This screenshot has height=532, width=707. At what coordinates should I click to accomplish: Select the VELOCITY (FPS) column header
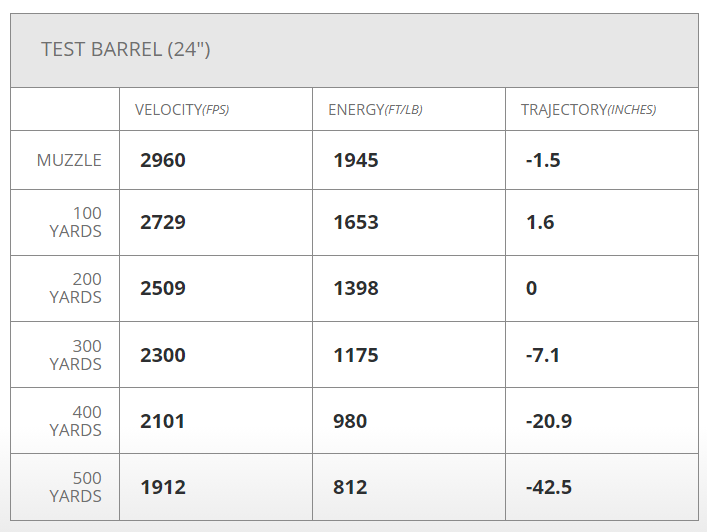pyautogui.click(x=182, y=109)
